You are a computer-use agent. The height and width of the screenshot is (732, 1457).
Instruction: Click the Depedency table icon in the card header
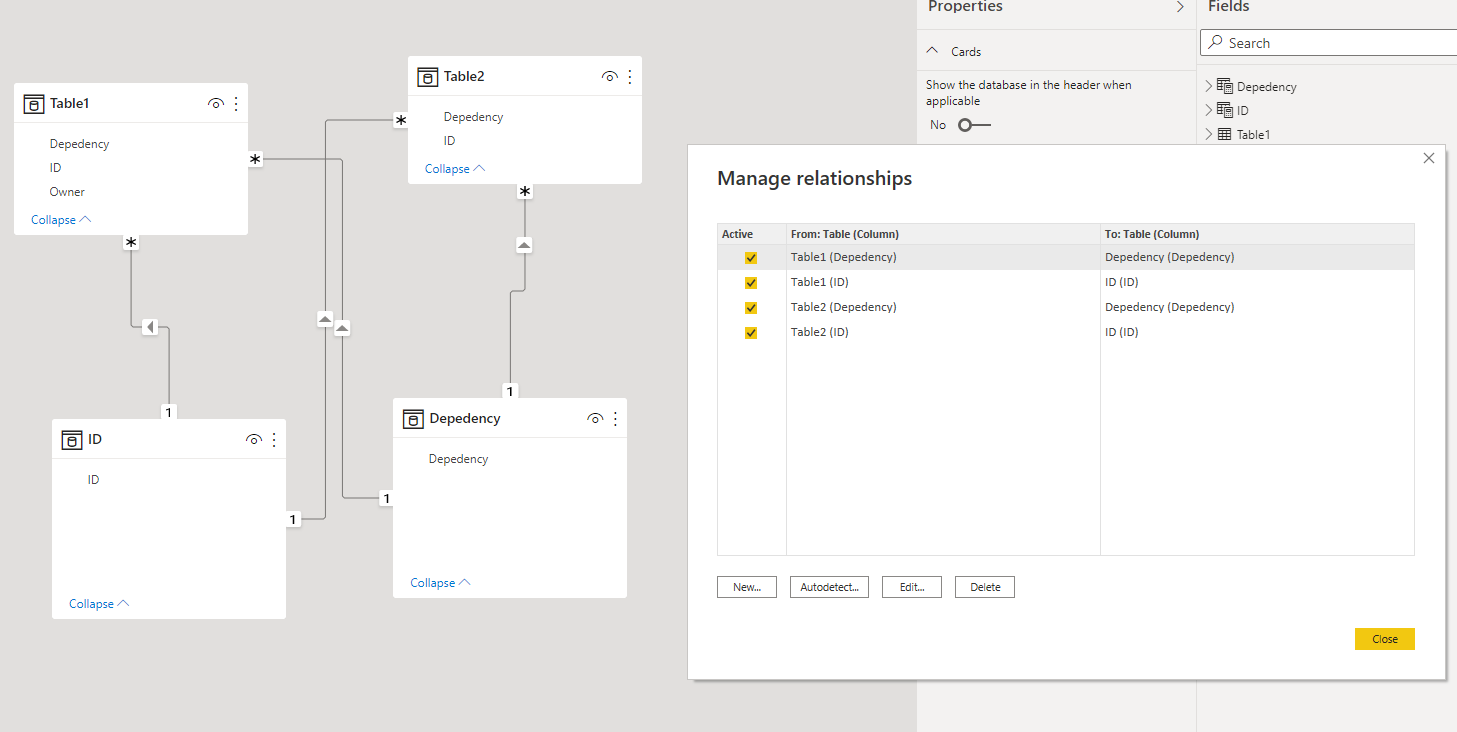[x=413, y=419]
